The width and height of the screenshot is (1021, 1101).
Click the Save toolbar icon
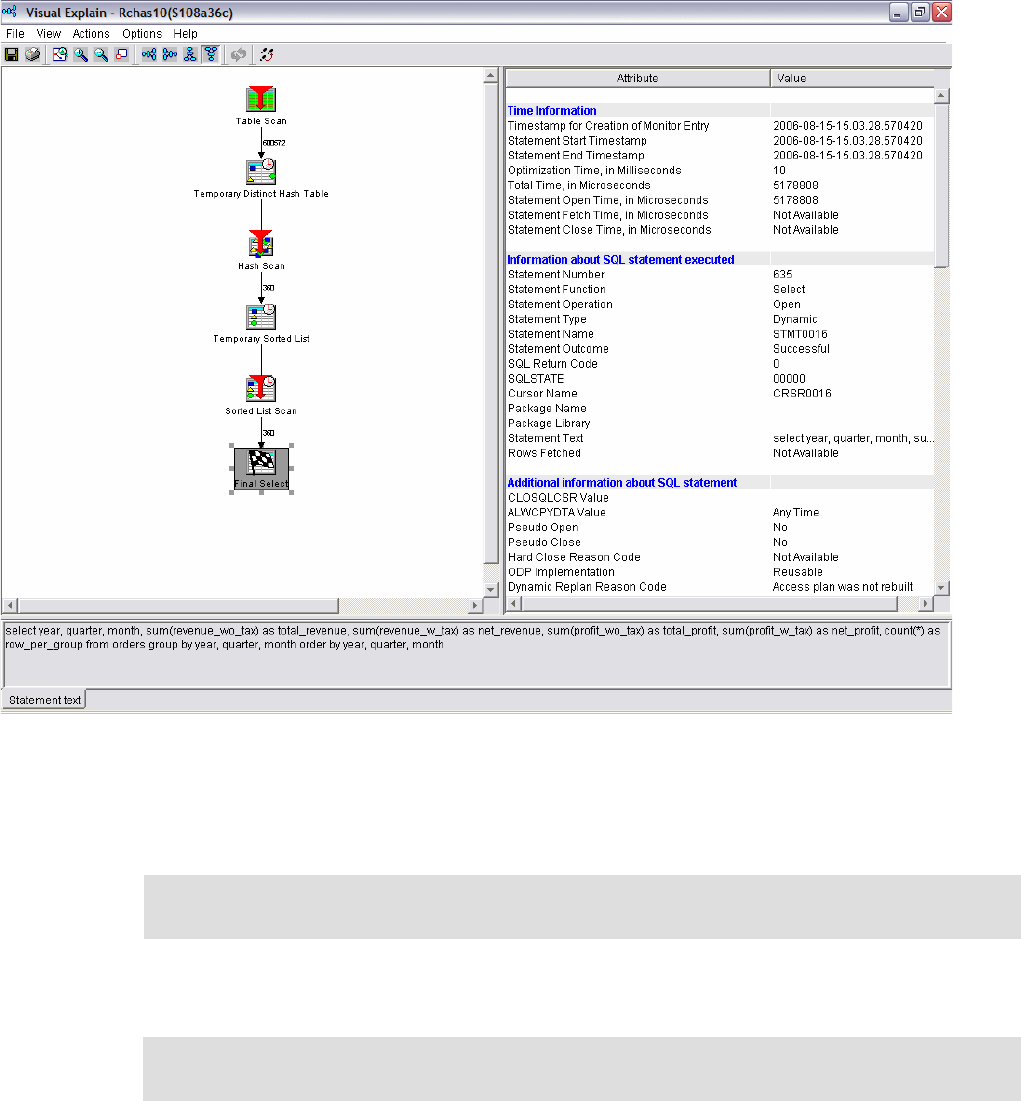[11, 54]
